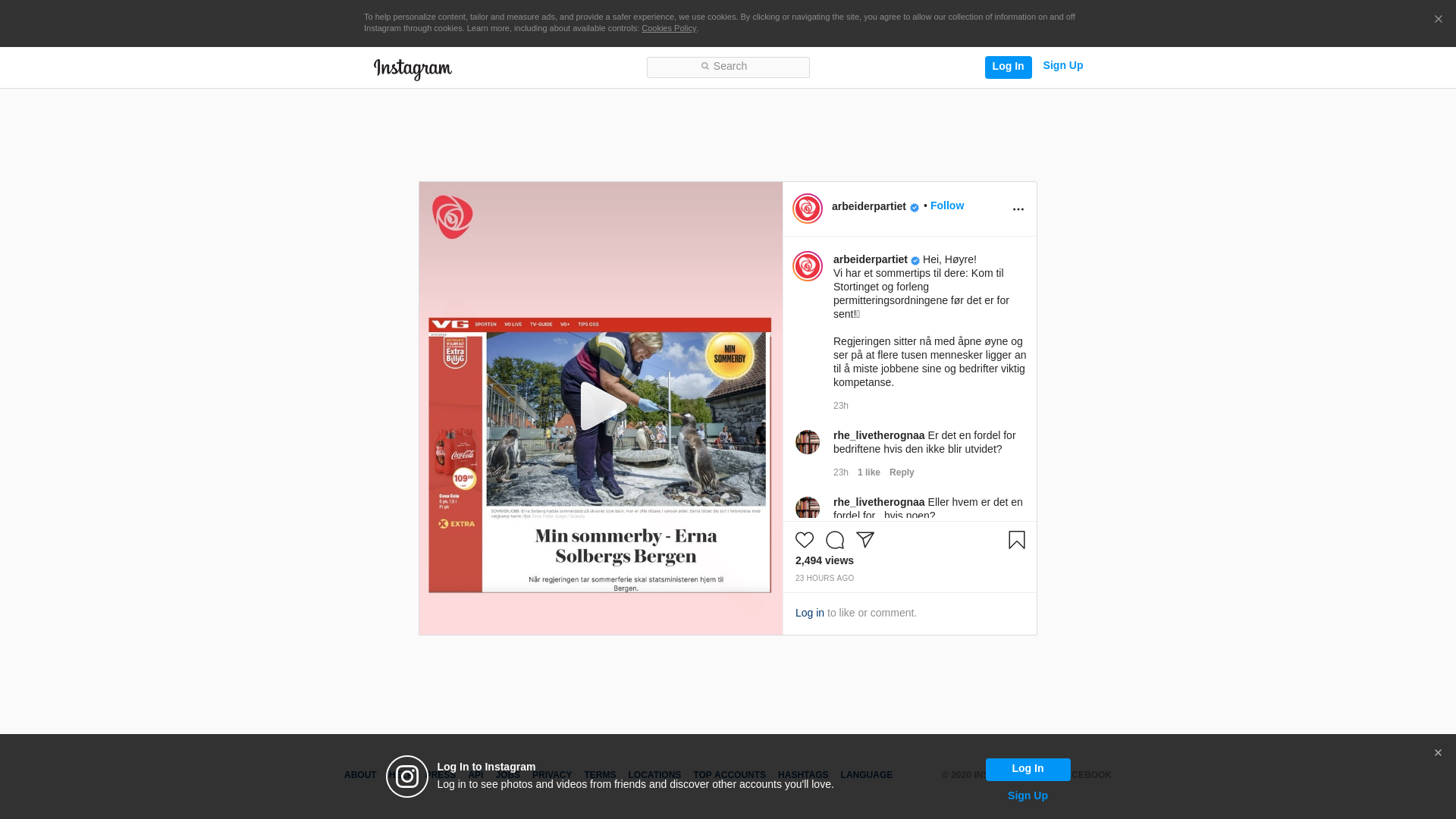Image resolution: width=1456 pixels, height=819 pixels.
Task: Open the Cookies Policy link
Action: click(x=669, y=28)
